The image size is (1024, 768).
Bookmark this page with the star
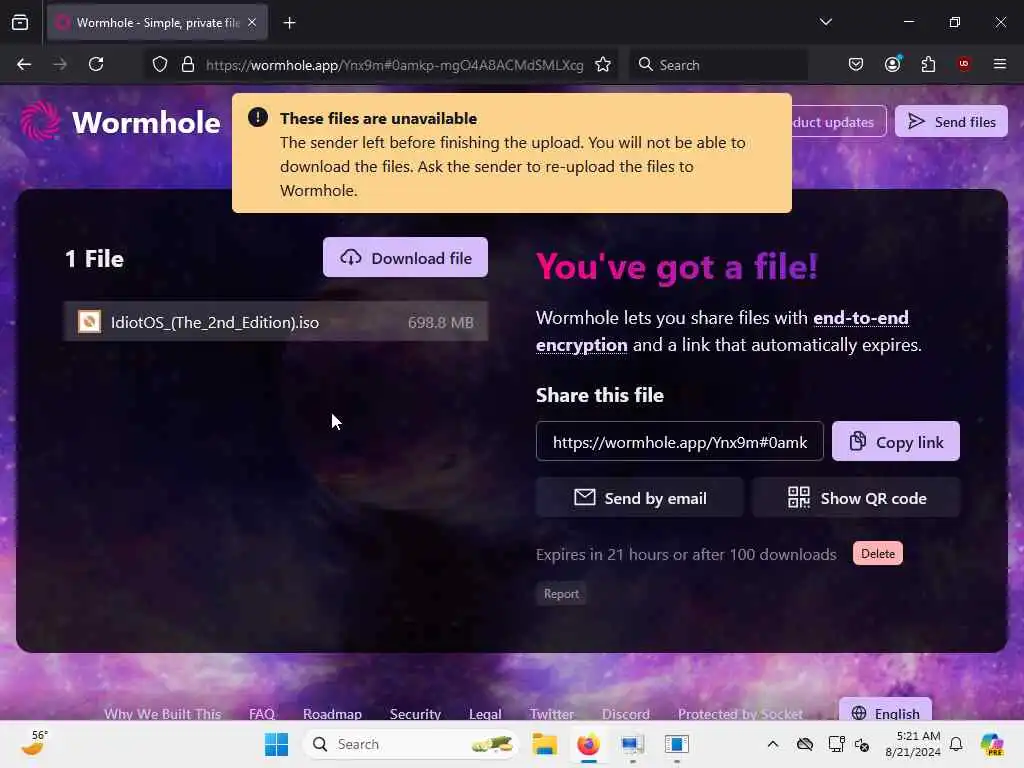(603, 65)
